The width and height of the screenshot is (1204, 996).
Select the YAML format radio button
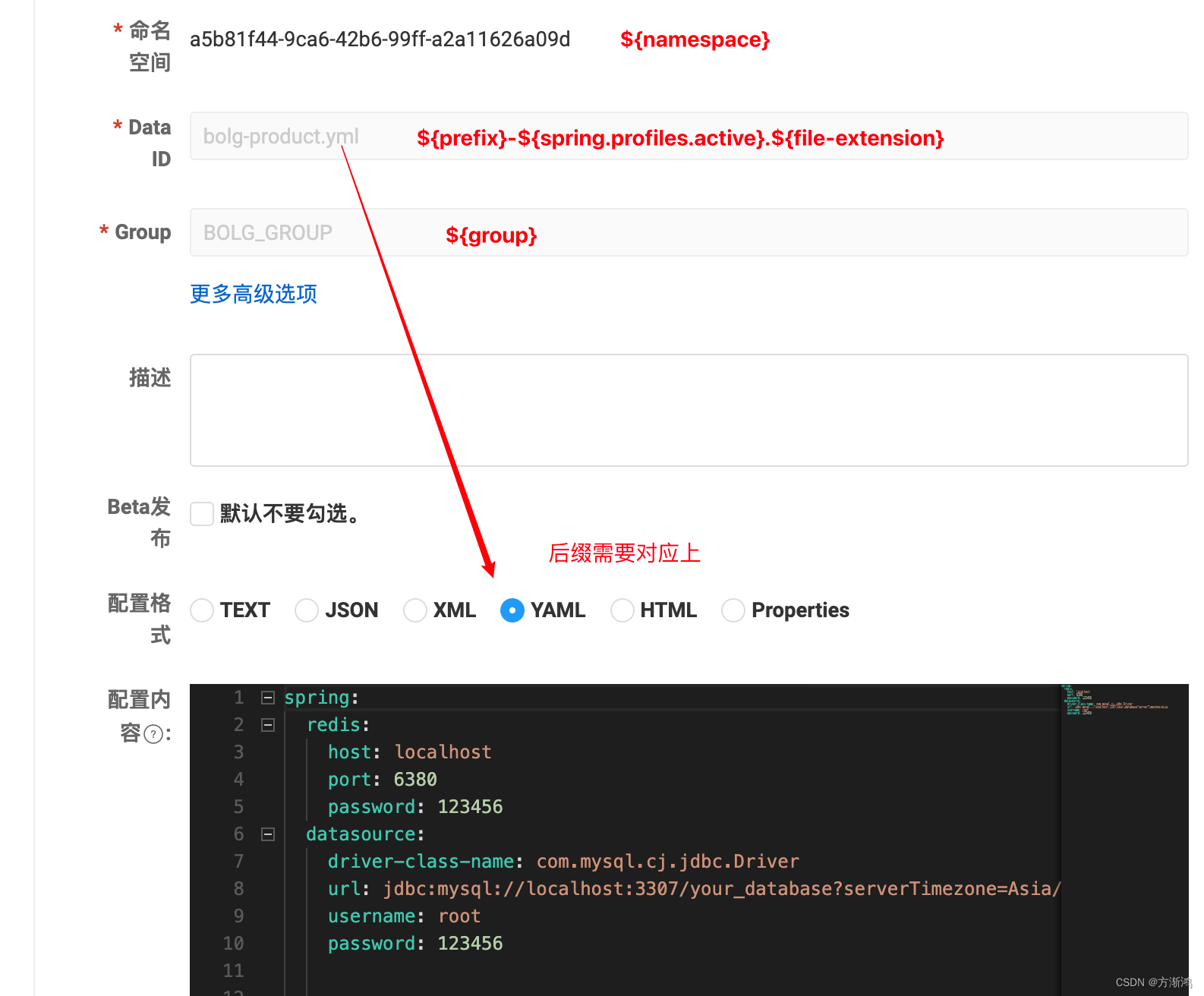(512, 610)
